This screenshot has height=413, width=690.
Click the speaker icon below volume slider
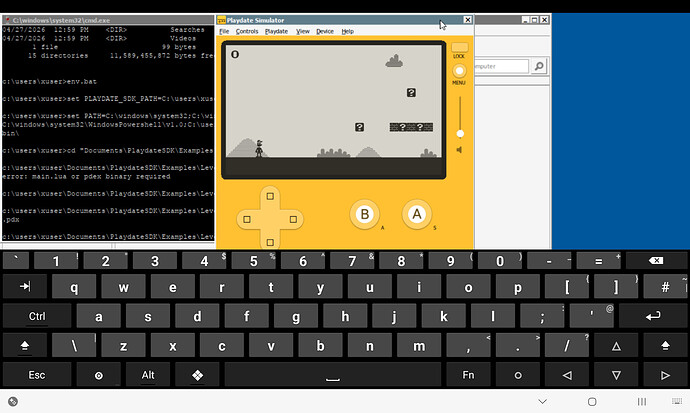(x=459, y=150)
